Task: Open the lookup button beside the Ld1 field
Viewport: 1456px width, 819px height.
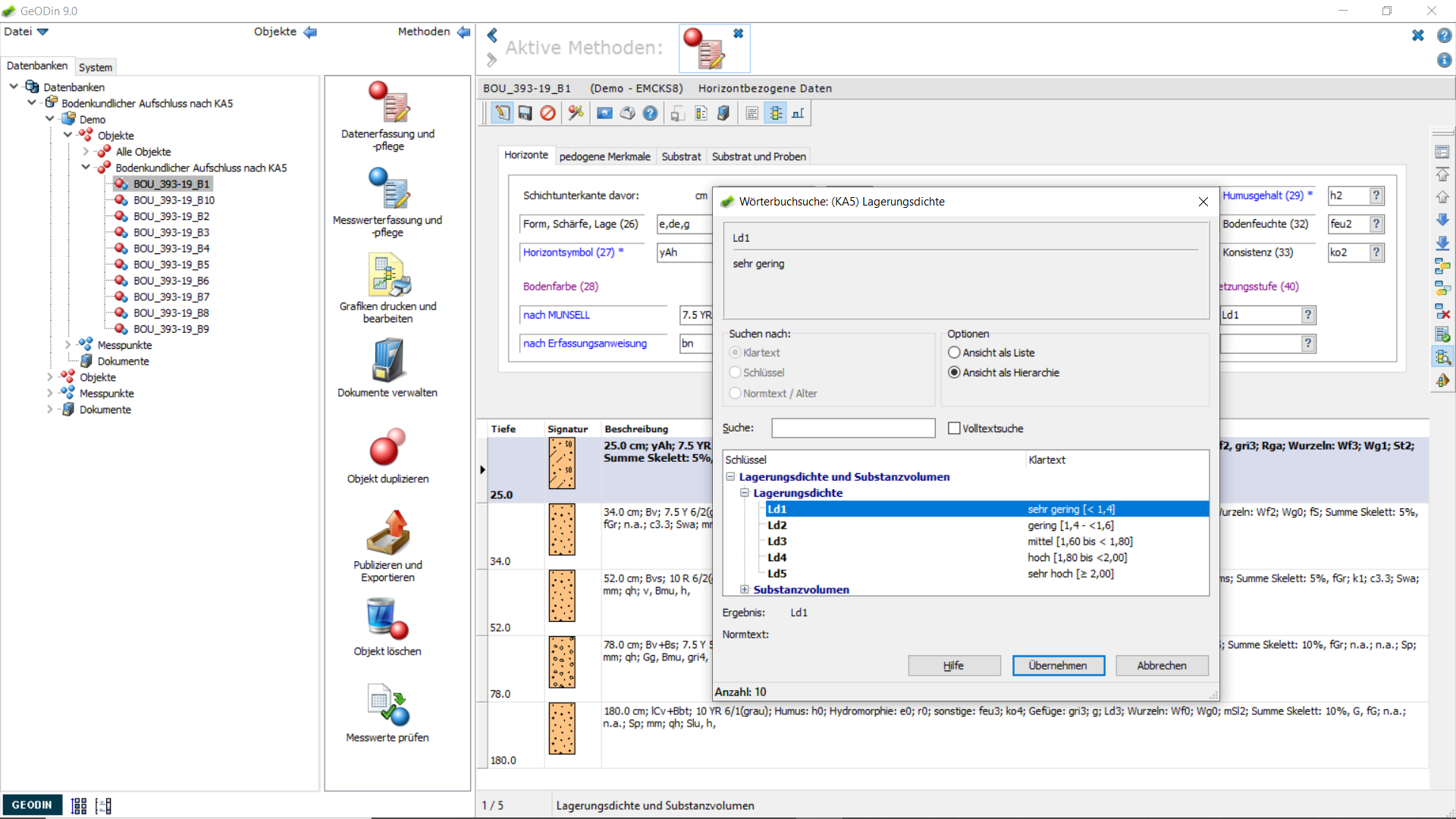Action: coord(1308,315)
